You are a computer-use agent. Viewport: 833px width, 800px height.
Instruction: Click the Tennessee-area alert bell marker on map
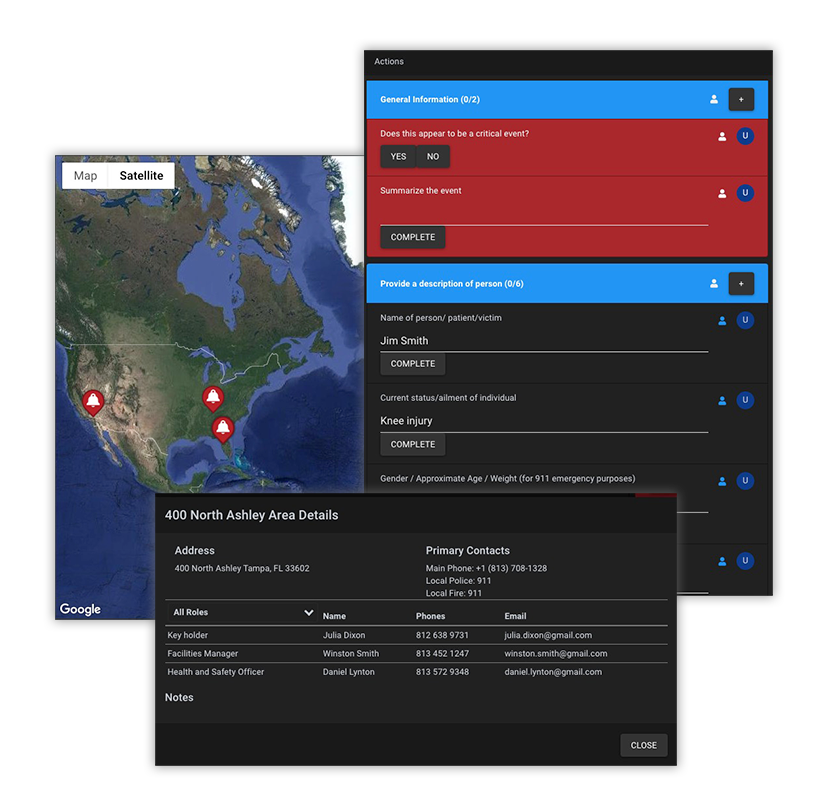pos(213,398)
